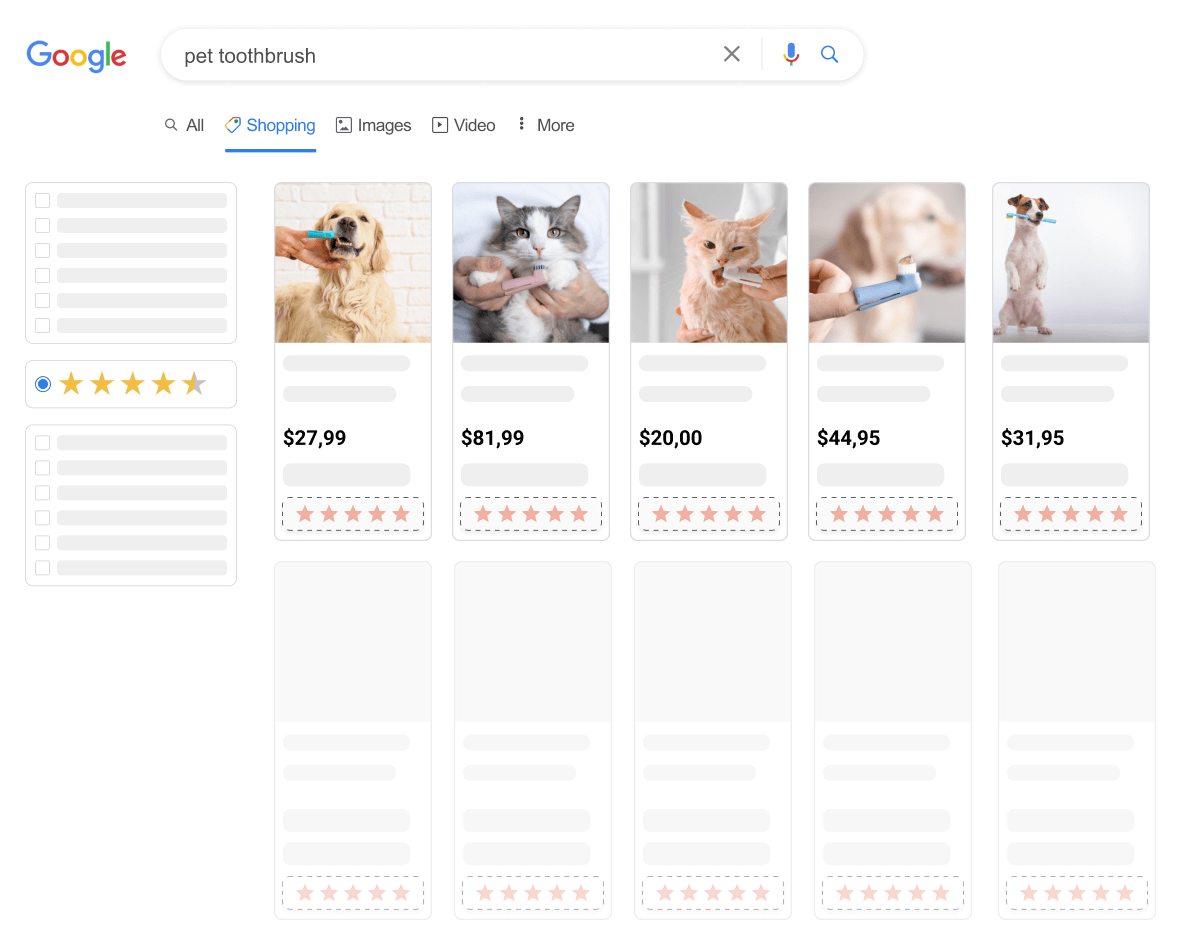Start voice search with the microphone icon
1200x950 pixels.
point(791,54)
